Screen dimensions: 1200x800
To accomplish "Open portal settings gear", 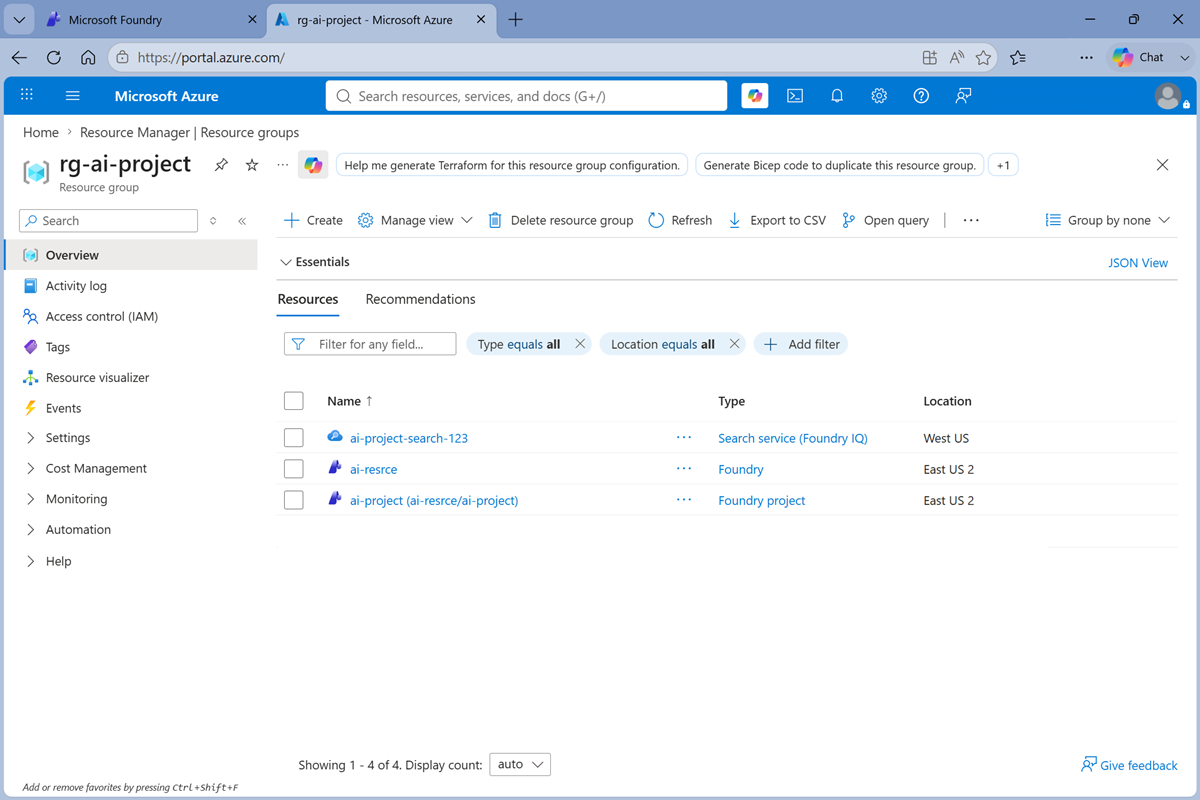I will [x=879, y=96].
